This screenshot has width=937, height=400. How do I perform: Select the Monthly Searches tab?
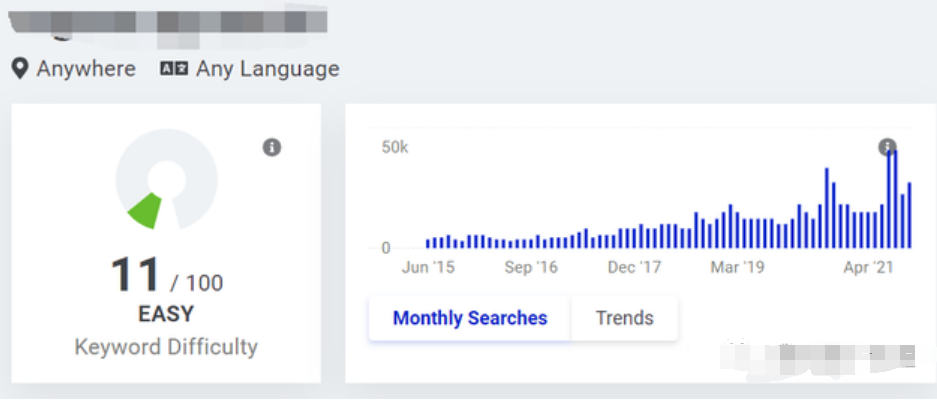point(470,317)
